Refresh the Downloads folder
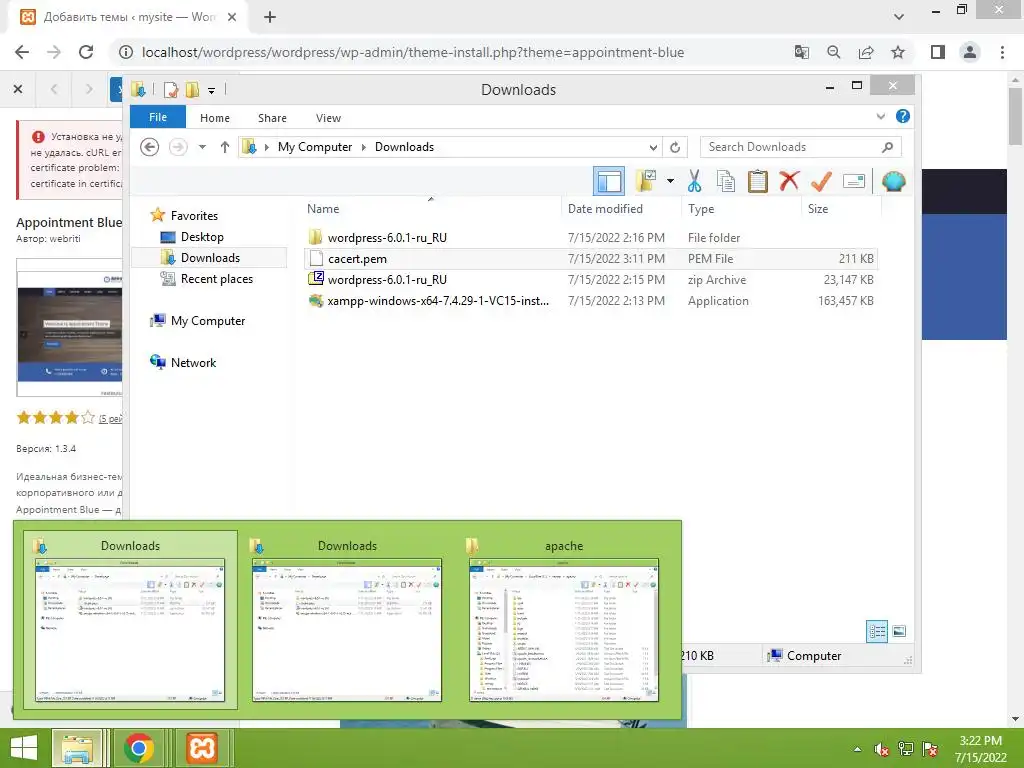1024x768 pixels. point(675,148)
